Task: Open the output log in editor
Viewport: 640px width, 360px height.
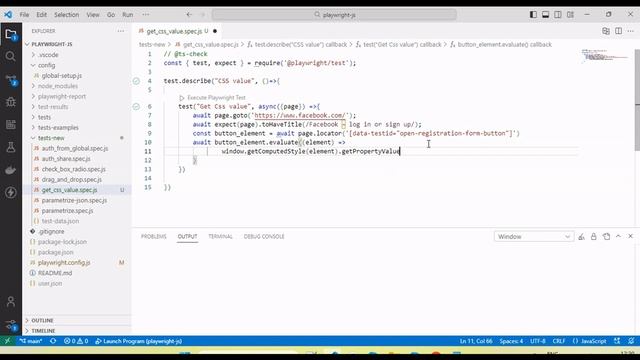Action: coord(606,237)
